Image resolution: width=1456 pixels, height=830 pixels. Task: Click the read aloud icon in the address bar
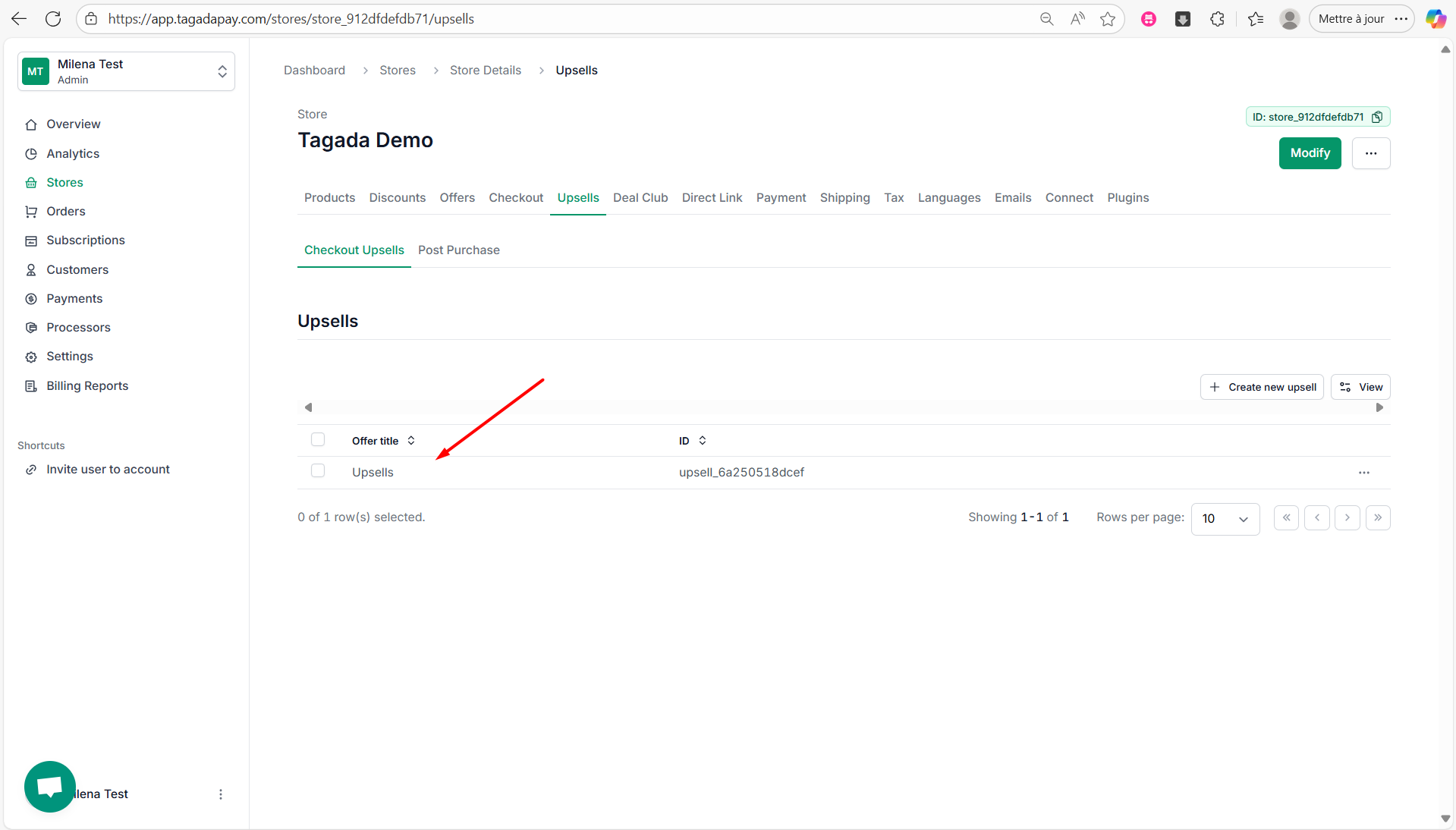tap(1077, 19)
